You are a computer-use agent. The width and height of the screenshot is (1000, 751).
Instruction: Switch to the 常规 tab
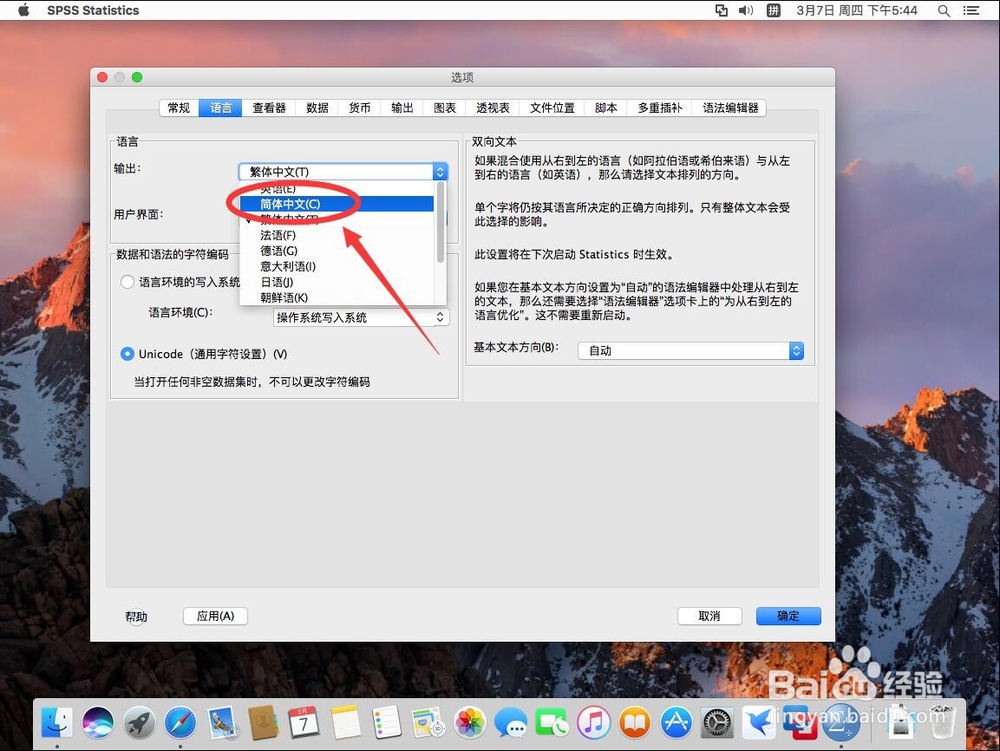[x=179, y=108]
